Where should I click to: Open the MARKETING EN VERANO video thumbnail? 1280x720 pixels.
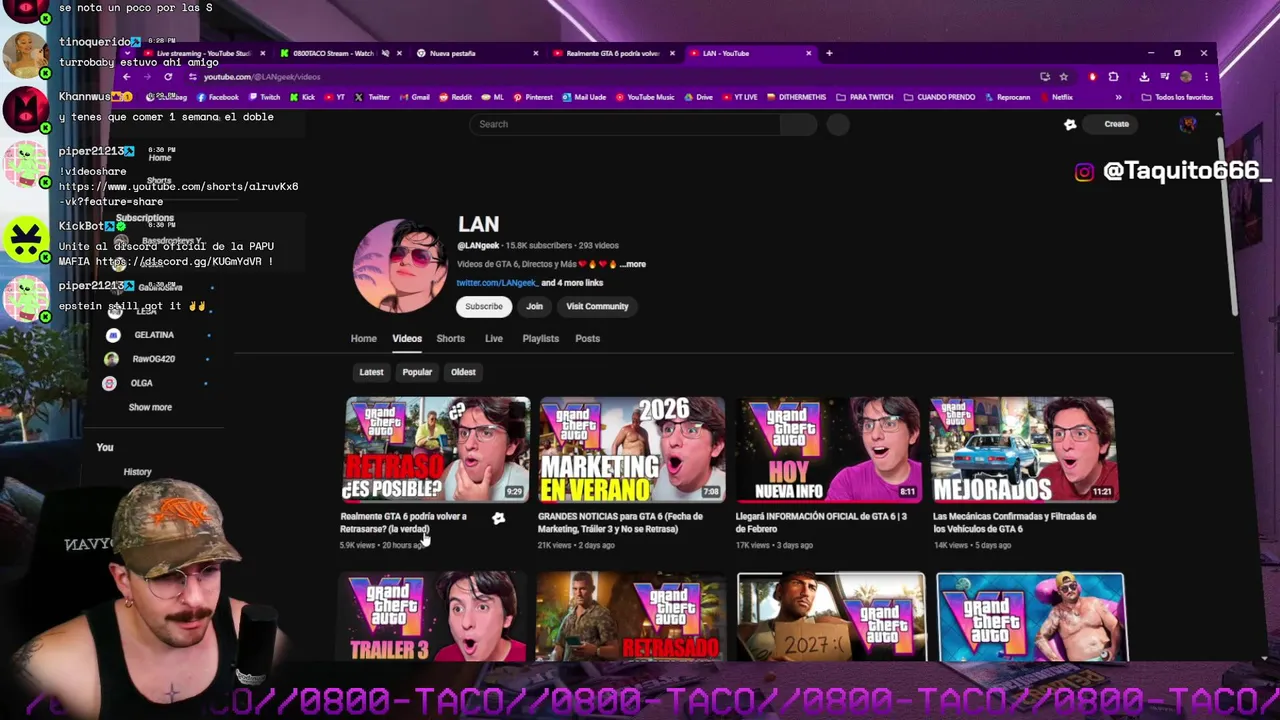[632, 449]
